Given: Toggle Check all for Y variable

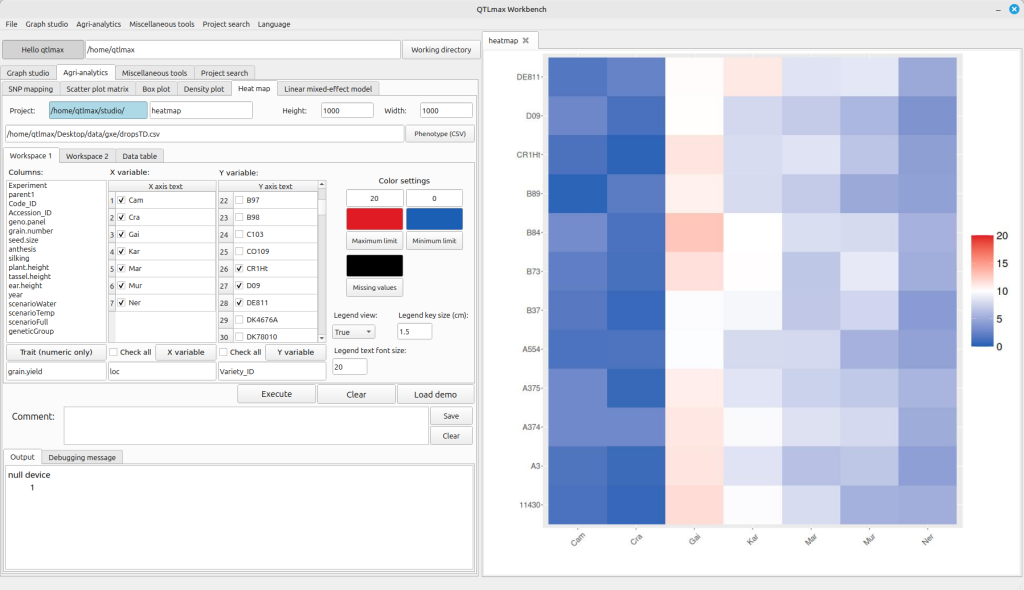Looking at the screenshot, I should (x=225, y=352).
